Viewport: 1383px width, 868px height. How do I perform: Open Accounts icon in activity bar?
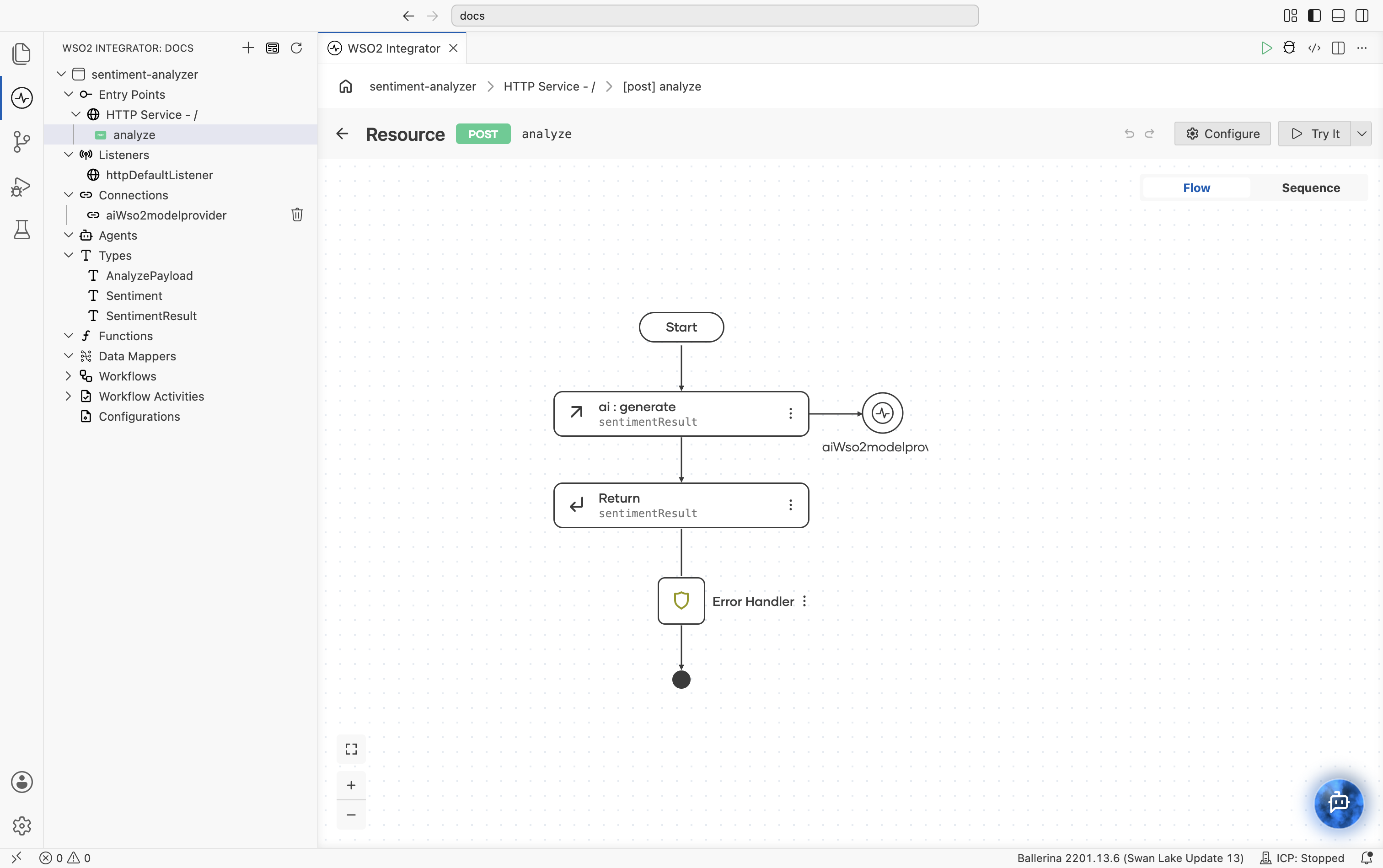pyautogui.click(x=22, y=782)
